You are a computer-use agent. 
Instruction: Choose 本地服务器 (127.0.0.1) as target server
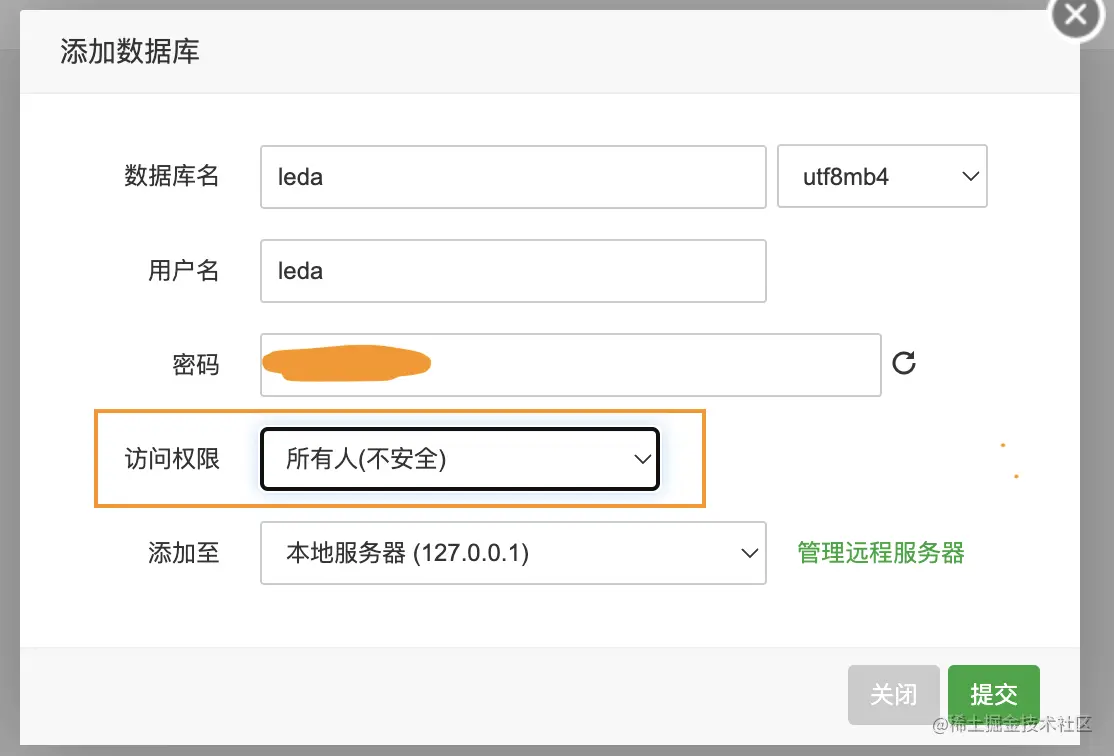[513, 553]
